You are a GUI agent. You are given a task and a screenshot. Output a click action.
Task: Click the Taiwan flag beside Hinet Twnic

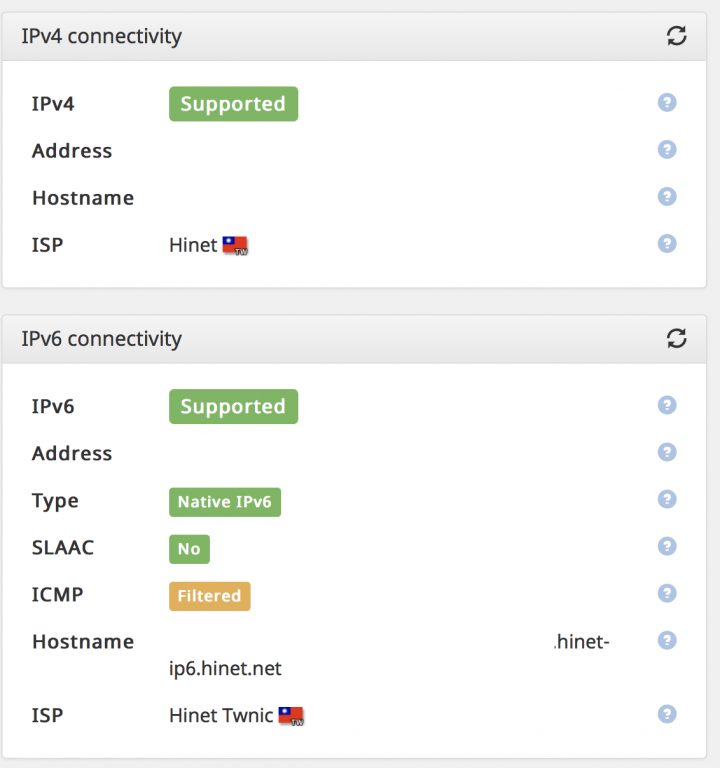pos(291,716)
